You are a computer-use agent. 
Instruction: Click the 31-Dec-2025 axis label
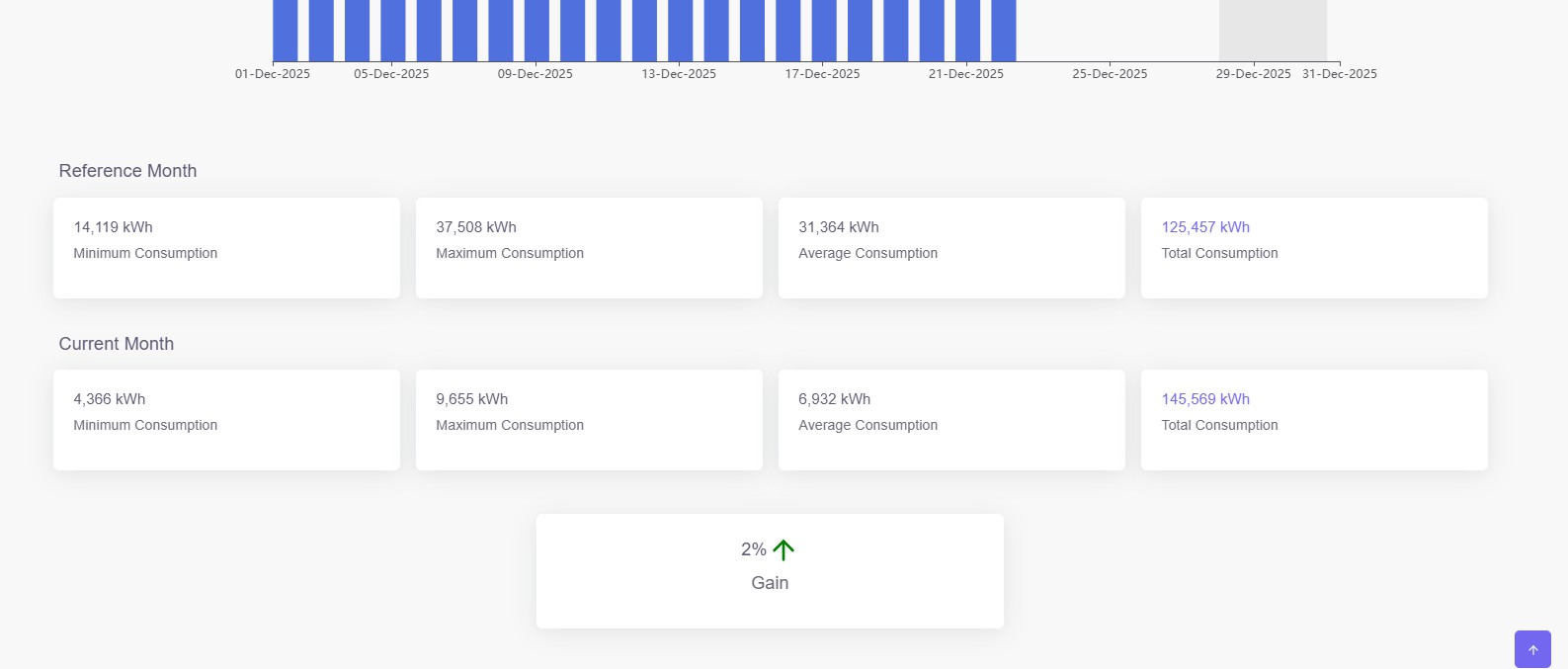click(x=1339, y=74)
